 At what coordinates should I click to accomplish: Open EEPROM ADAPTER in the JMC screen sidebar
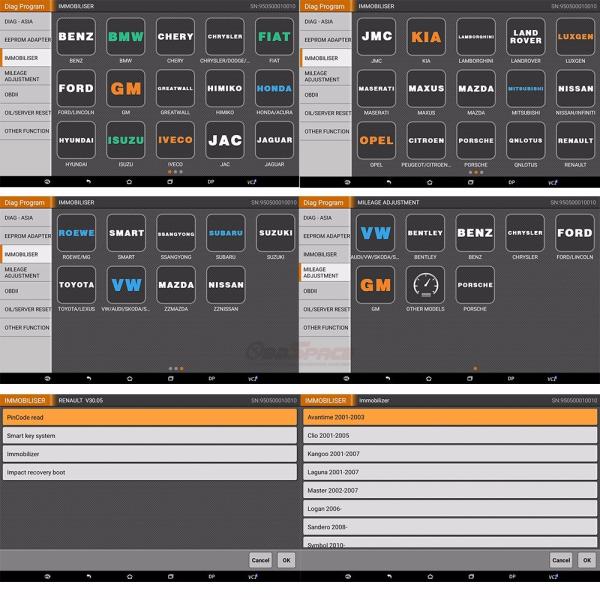coord(326,40)
